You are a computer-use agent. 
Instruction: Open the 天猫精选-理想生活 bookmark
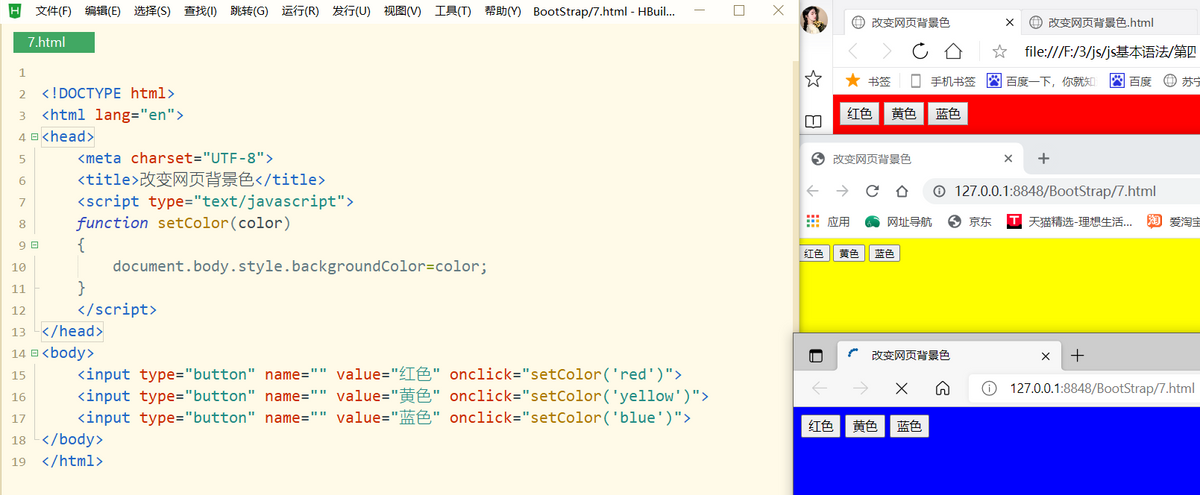[1069, 221]
